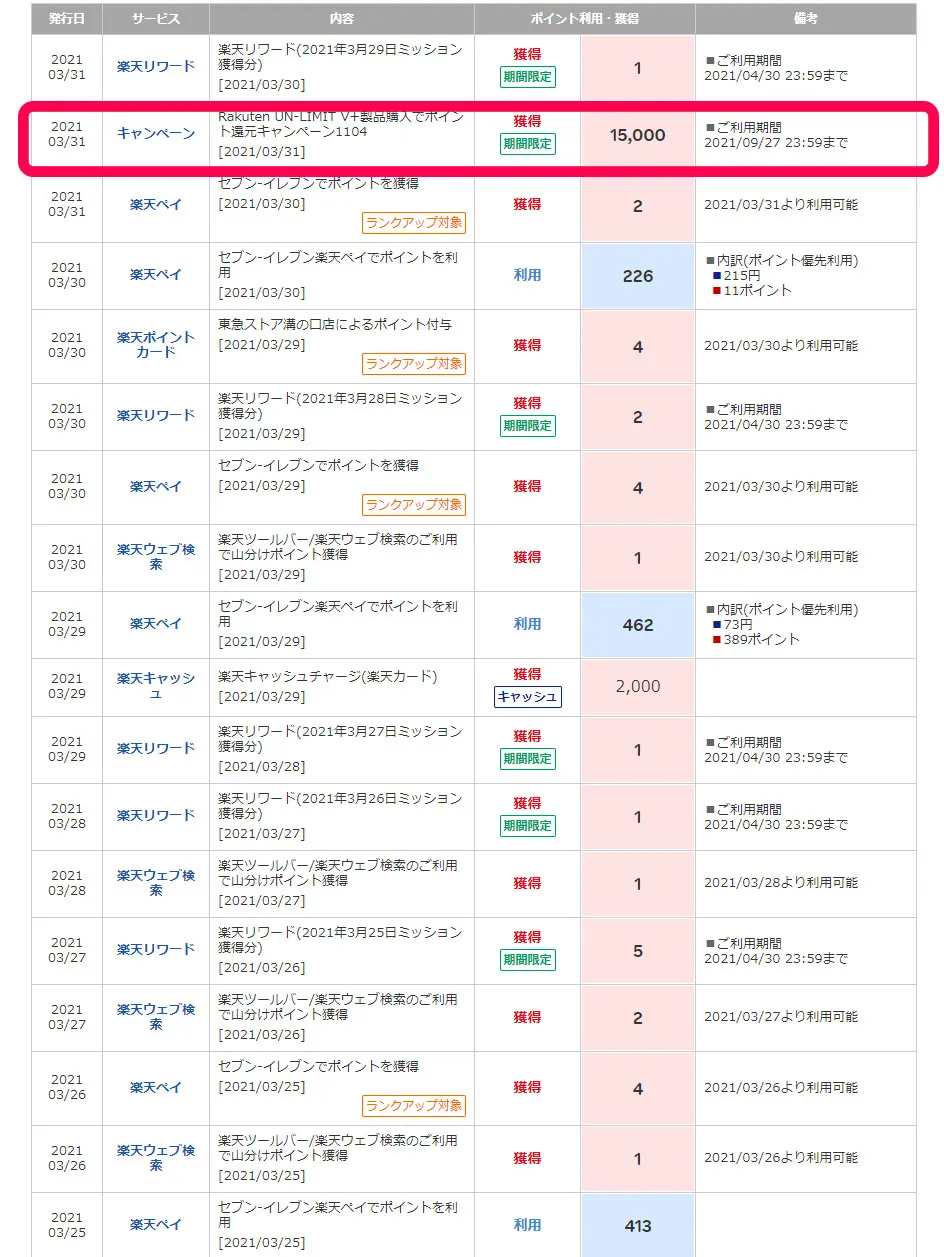Select the 発行日 column header
944x1257 pixels.
pos(66,19)
